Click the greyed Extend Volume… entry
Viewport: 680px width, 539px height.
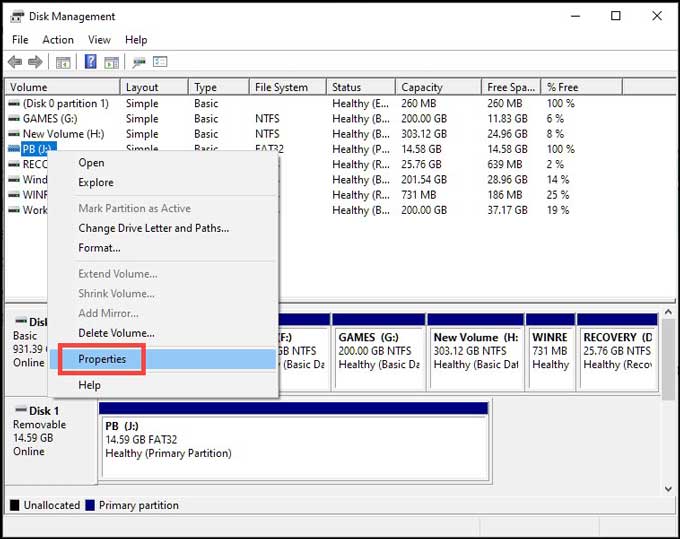coord(163,274)
